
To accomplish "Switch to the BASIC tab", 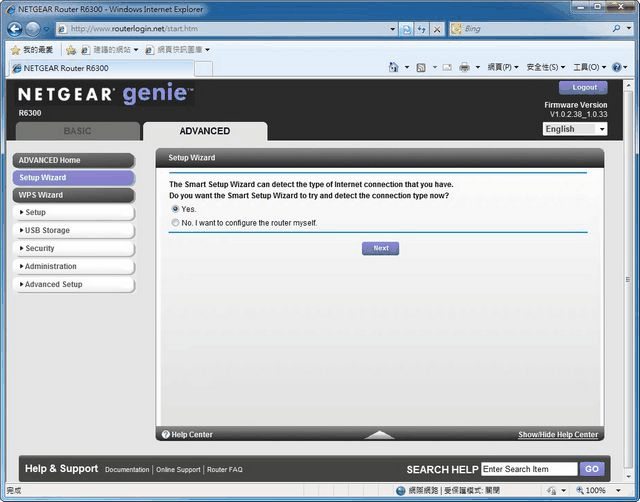I will pyautogui.click(x=78, y=131).
